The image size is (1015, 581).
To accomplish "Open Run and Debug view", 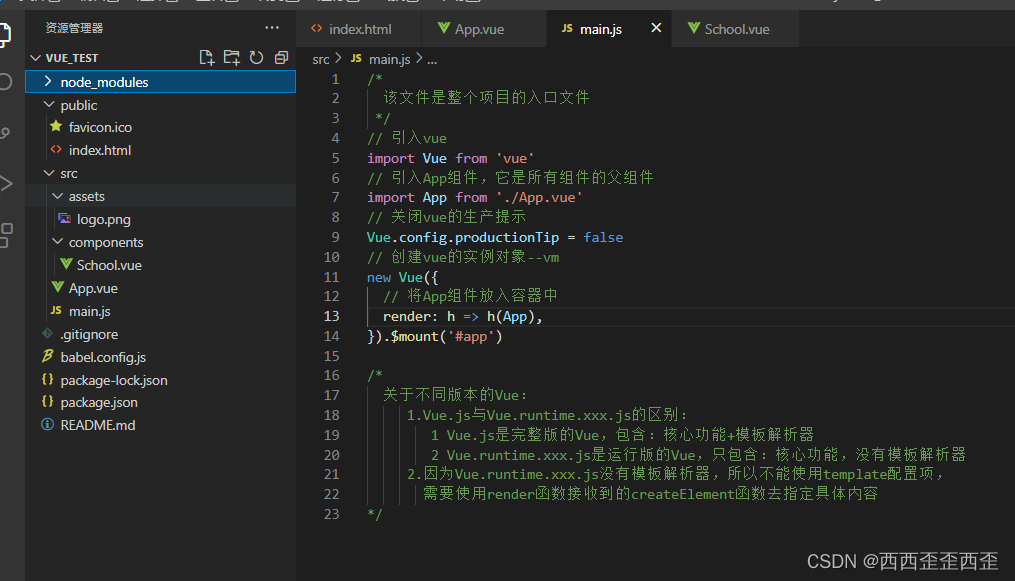I will 6,183.
